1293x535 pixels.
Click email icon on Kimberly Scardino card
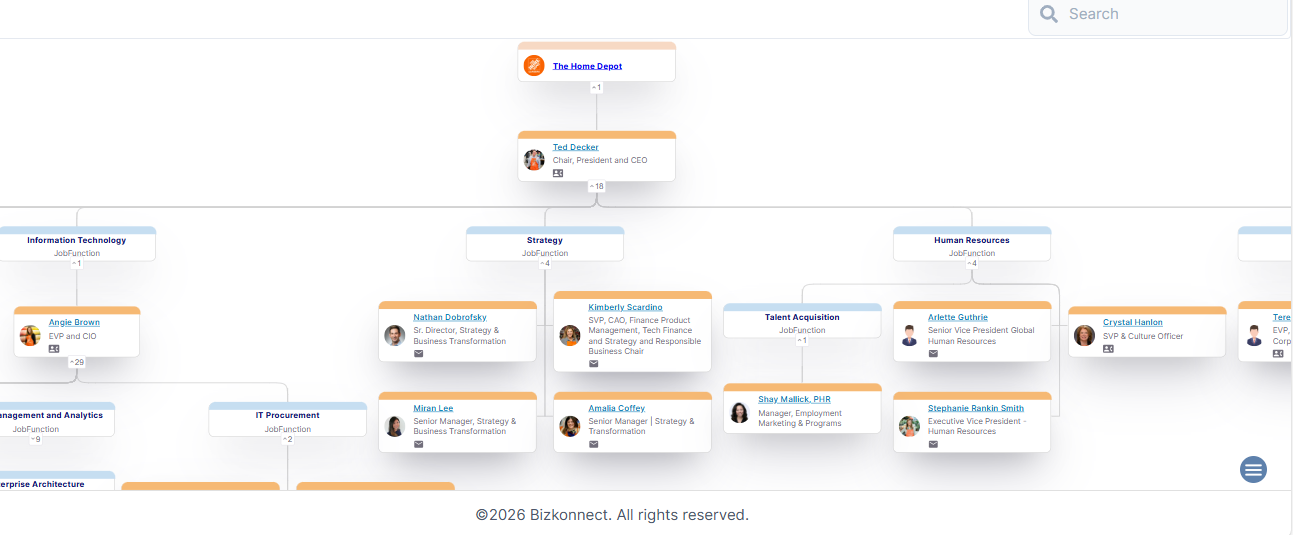594,364
